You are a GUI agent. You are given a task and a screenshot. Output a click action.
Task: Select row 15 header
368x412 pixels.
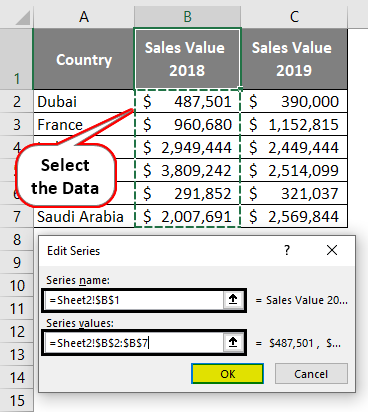pyautogui.click(x=17, y=400)
